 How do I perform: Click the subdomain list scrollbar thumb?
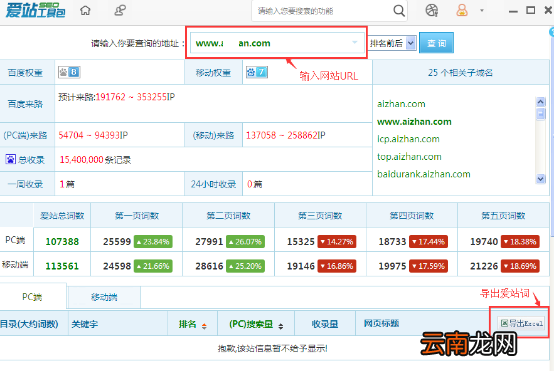[x=541, y=114]
